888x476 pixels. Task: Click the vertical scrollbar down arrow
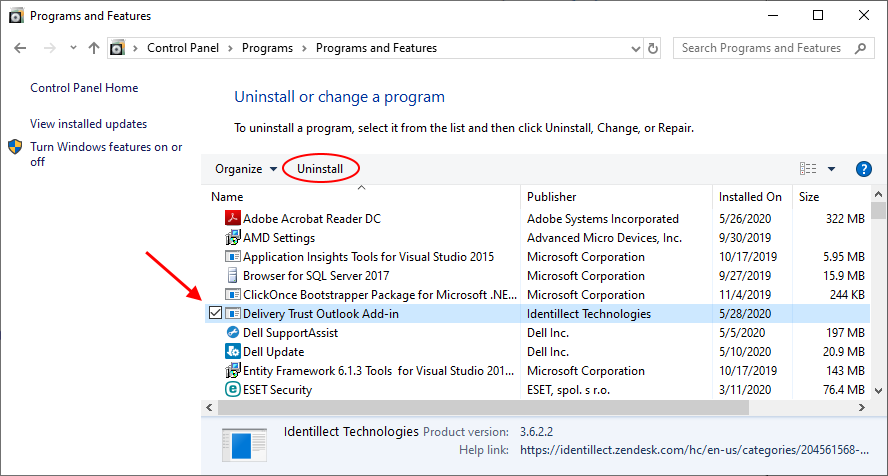click(878, 391)
